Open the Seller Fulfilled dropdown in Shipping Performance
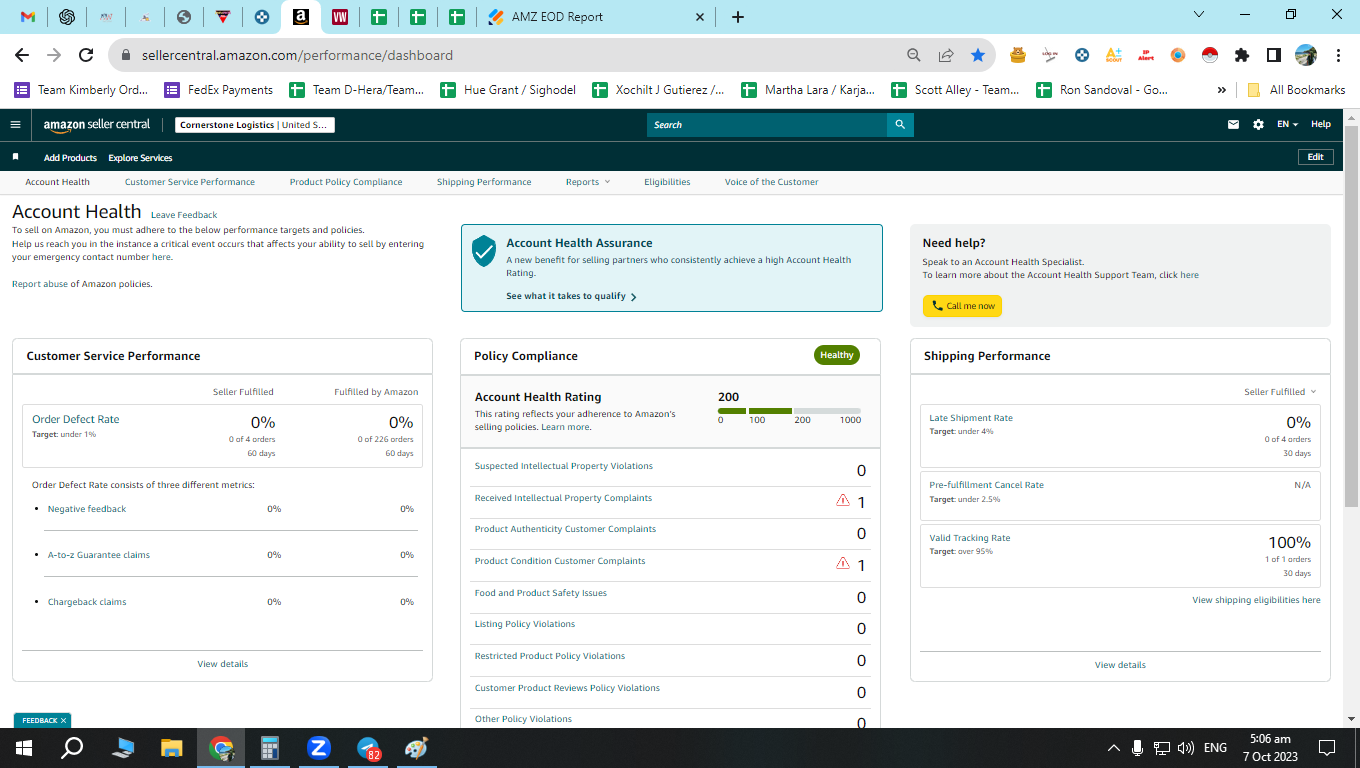Viewport: 1360px width, 768px height. 1280,392
